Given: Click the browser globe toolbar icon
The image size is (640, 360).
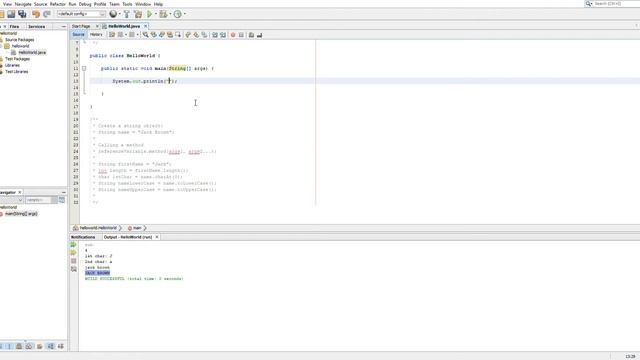Looking at the screenshot, I should [113, 14].
